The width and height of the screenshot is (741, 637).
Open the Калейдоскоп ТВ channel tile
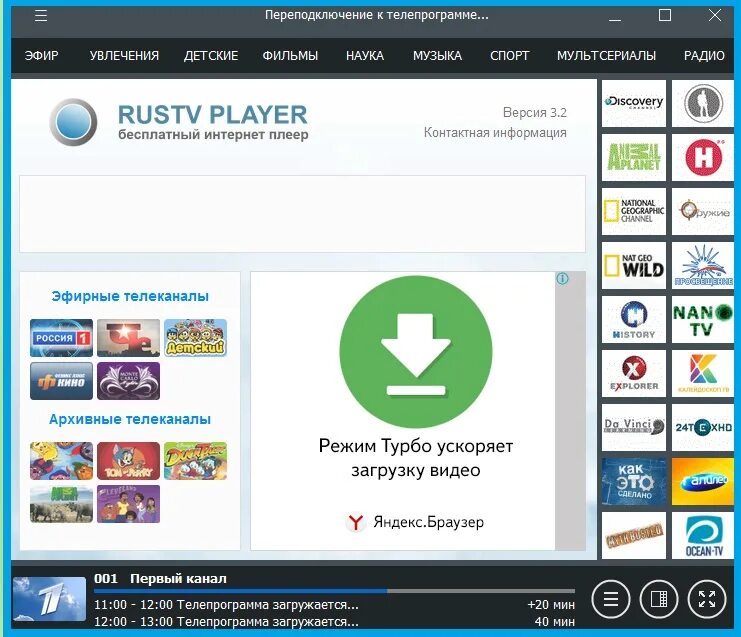pos(703,373)
